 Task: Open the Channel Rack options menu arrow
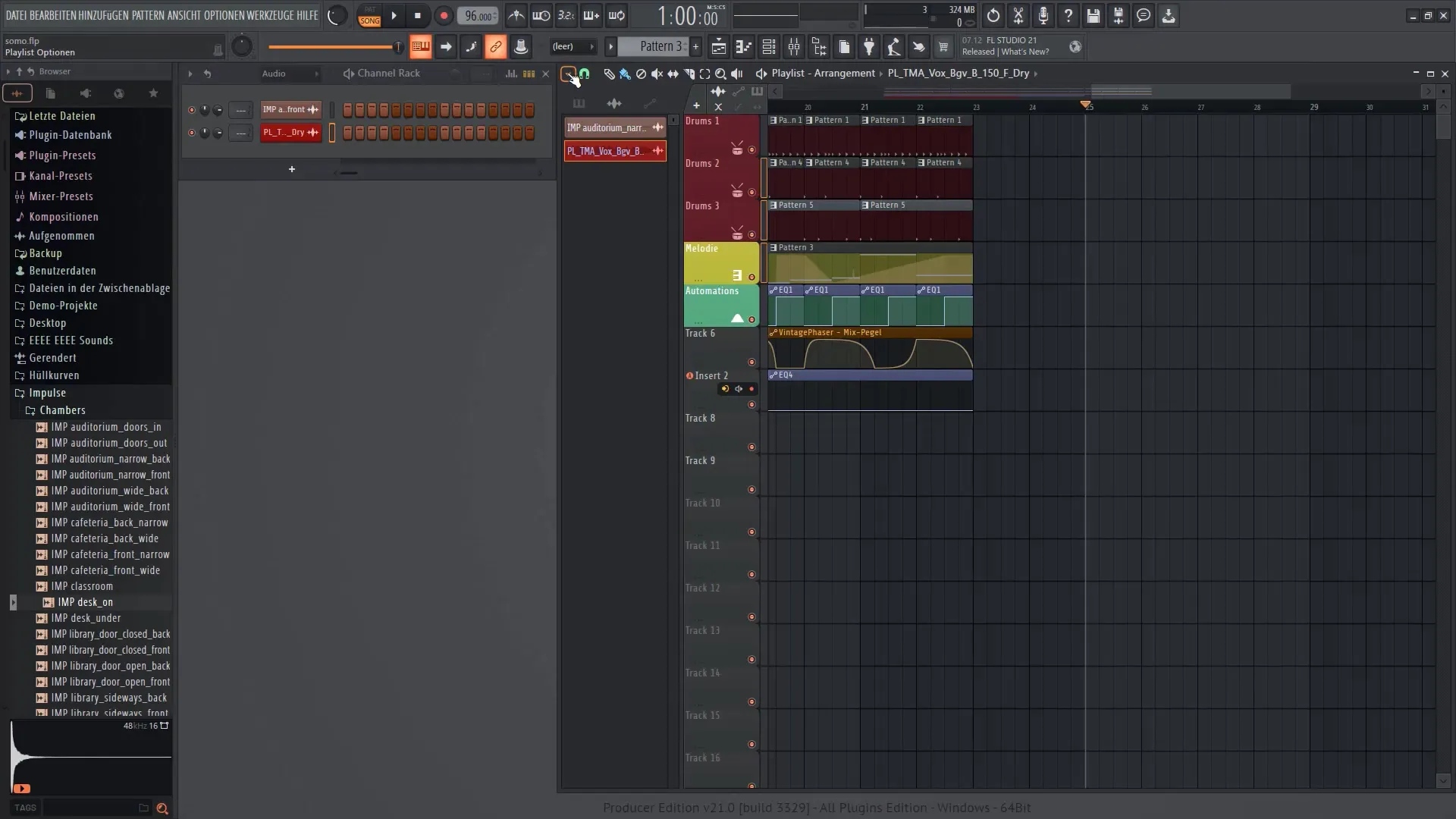[x=190, y=74]
